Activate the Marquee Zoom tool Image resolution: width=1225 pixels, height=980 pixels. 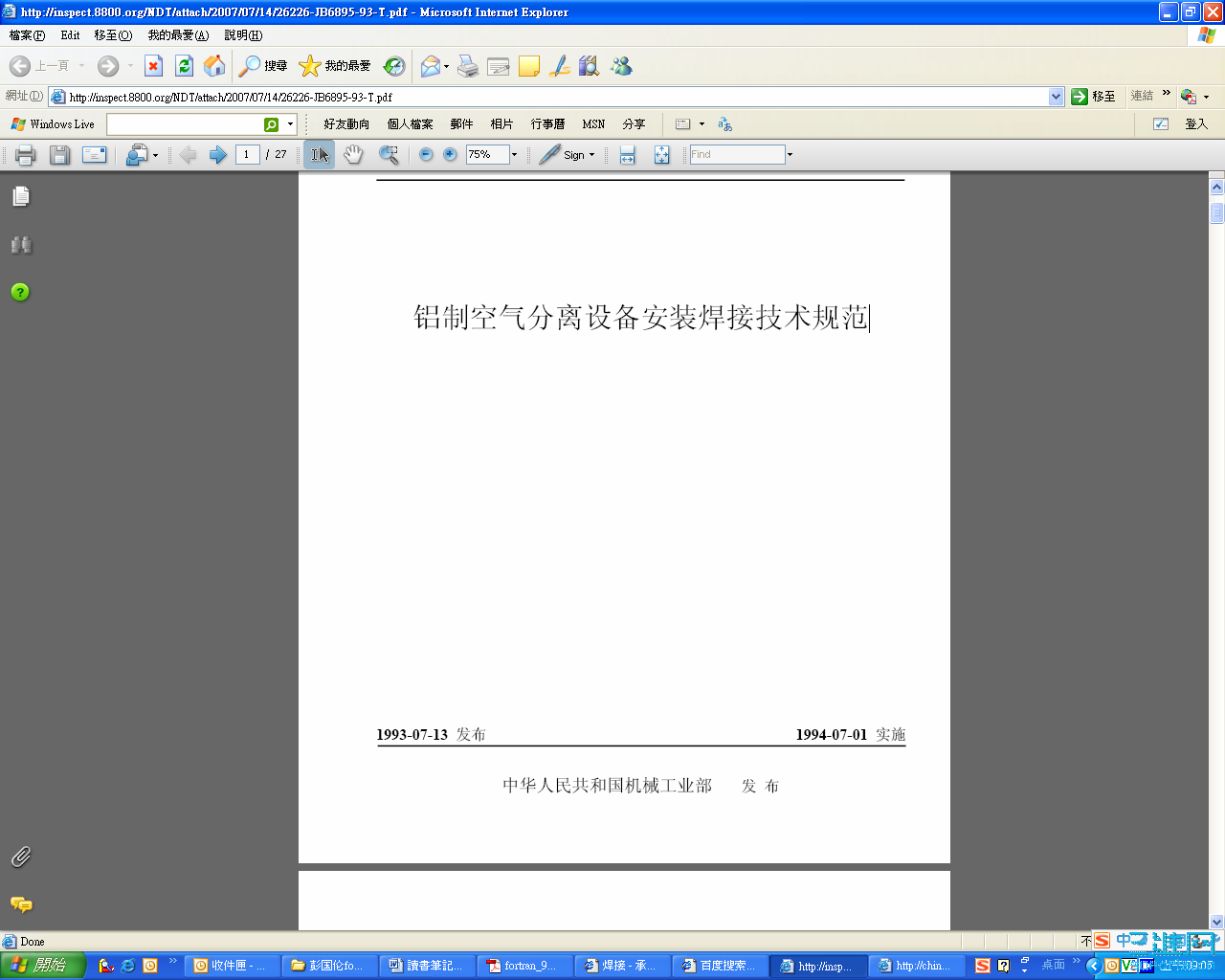(389, 154)
